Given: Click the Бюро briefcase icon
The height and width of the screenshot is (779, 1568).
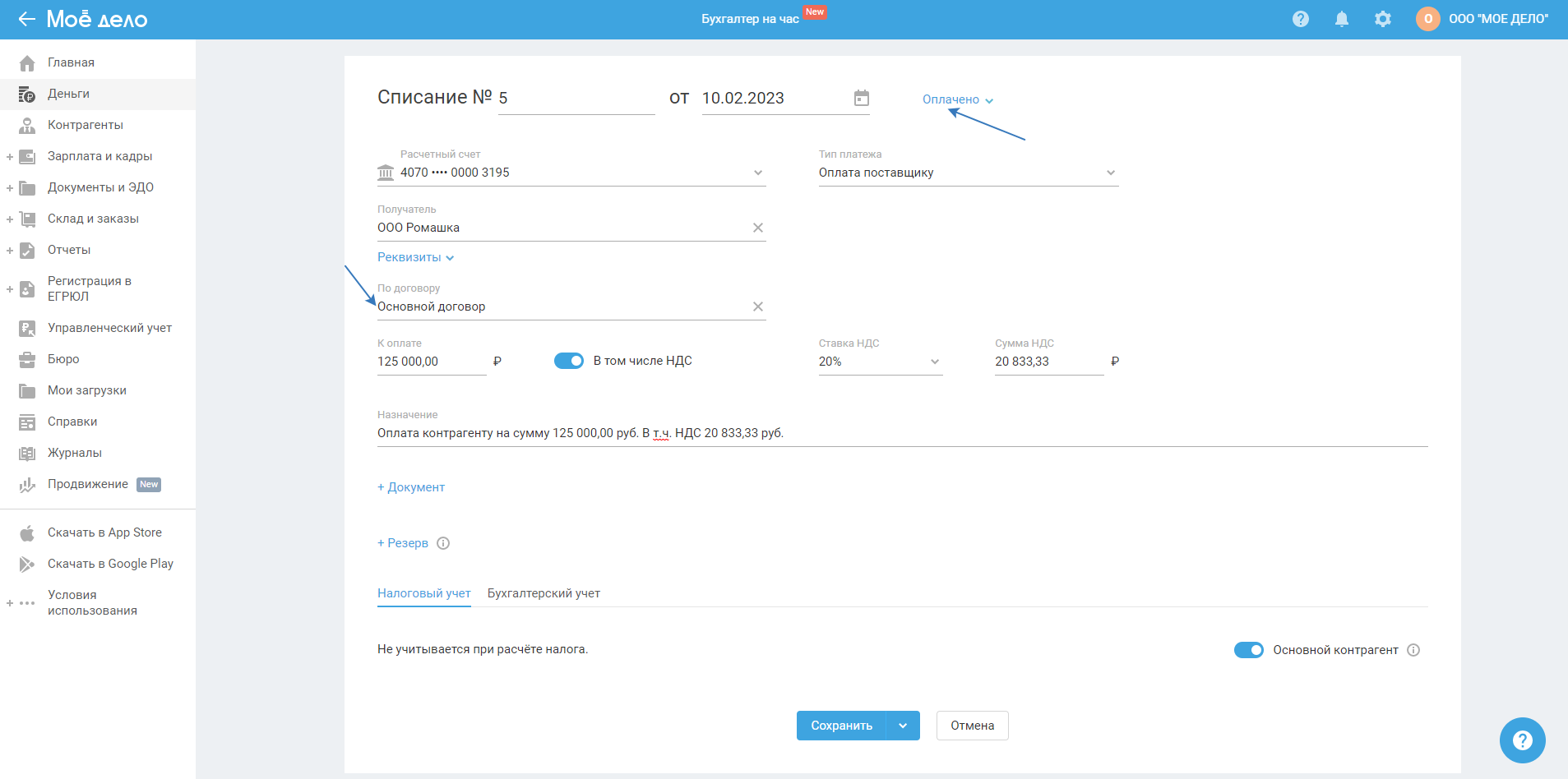Looking at the screenshot, I should [27, 360].
